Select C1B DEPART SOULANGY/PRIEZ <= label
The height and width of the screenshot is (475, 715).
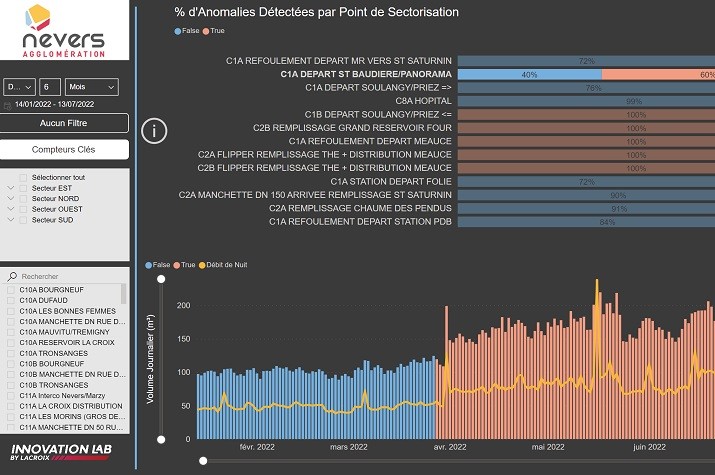(x=378, y=114)
